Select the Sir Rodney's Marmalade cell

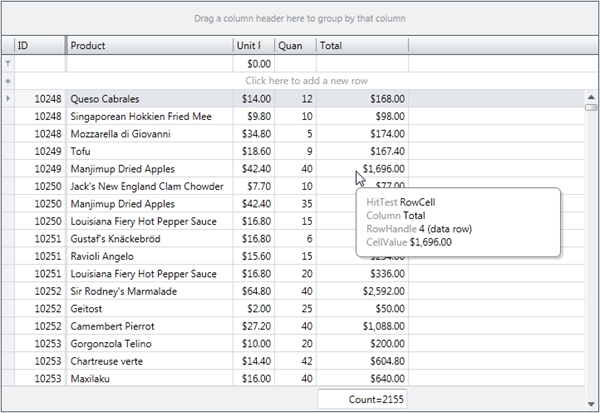[x=150, y=291]
